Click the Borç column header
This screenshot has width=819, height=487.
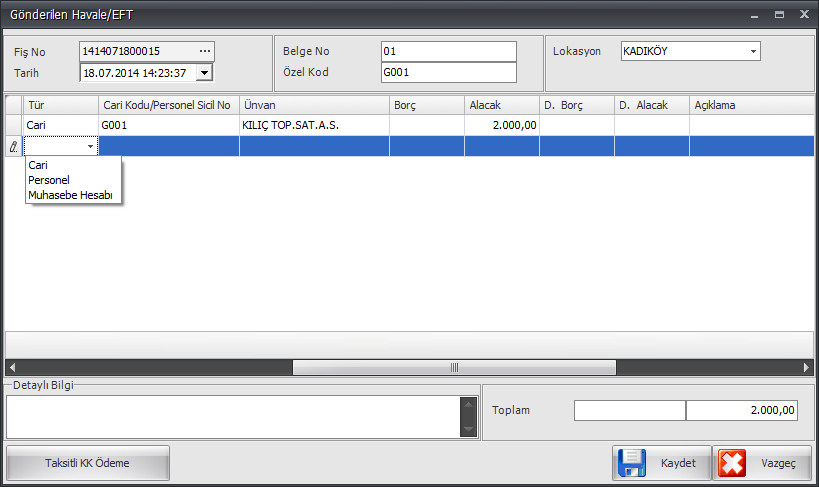click(427, 105)
